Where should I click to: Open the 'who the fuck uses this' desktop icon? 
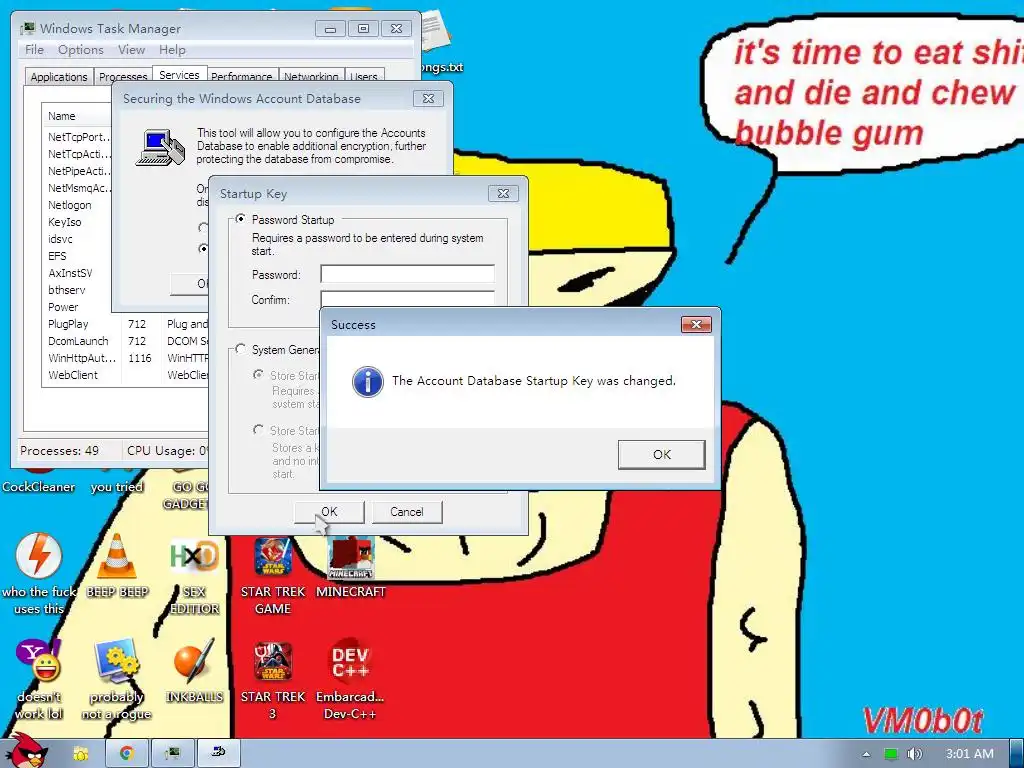point(39,573)
